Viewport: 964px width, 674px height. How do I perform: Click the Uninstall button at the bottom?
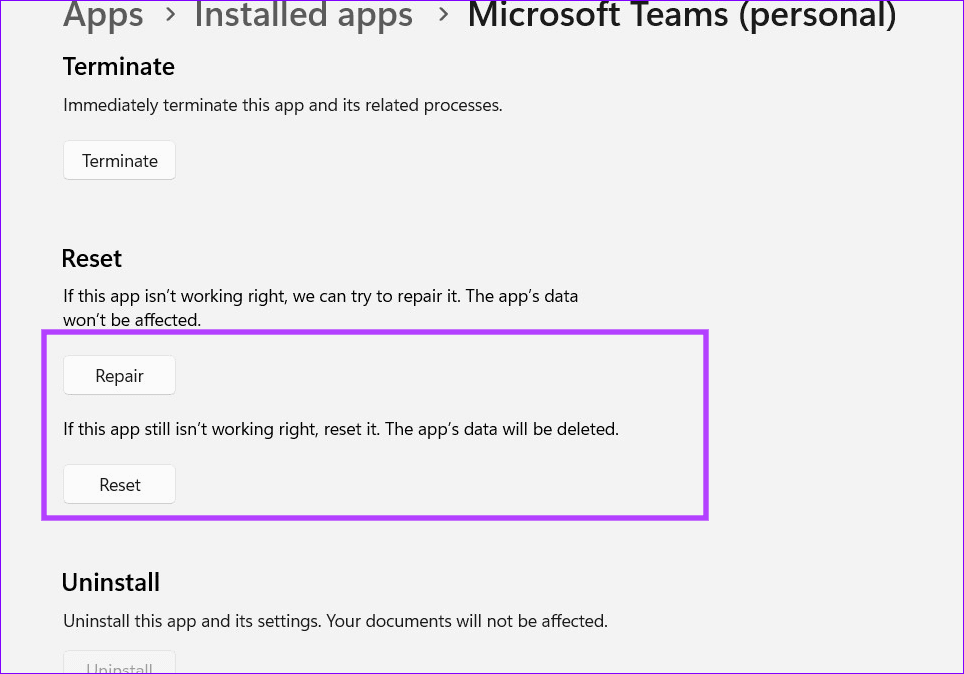119,666
